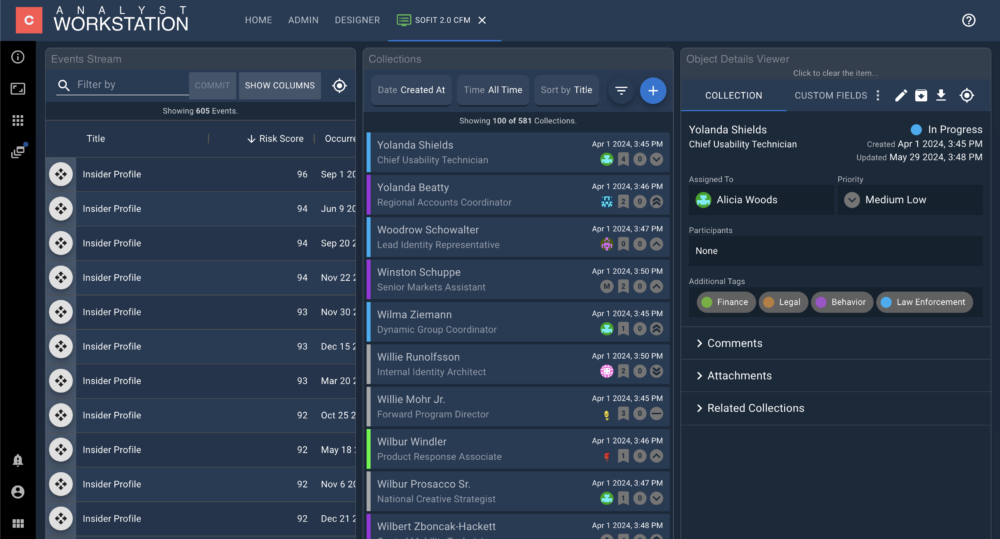The width and height of the screenshot is (1000, 539).
Task: Open the Time All Time dropdown
Action: (493, 90)
